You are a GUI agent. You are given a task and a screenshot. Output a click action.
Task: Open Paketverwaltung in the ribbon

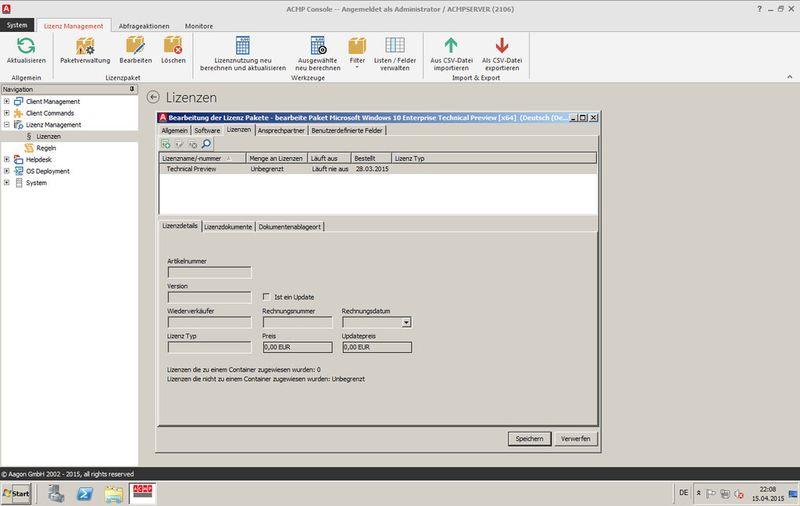pos(84,45)
